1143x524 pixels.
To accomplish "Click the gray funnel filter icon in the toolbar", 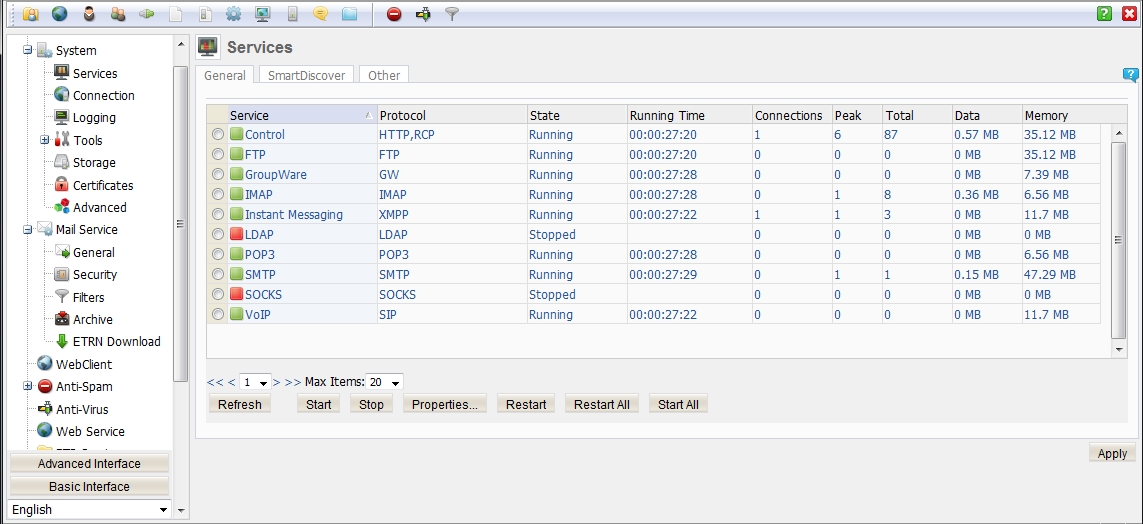I will 452,14.
